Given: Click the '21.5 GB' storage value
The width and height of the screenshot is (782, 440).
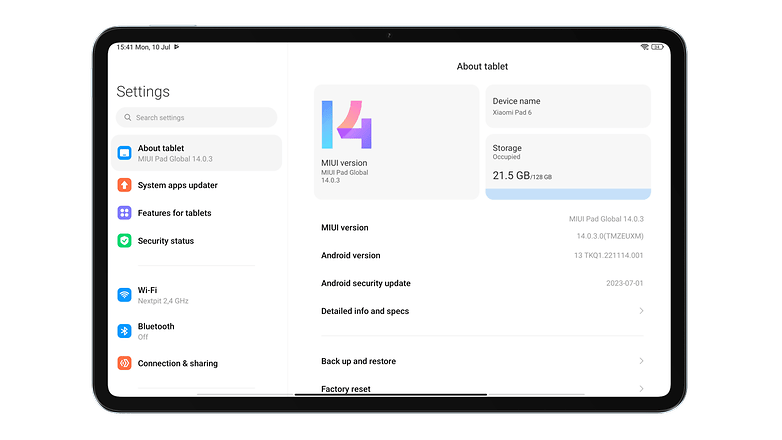Looking at the screenshot, I should tap(511, 176).
